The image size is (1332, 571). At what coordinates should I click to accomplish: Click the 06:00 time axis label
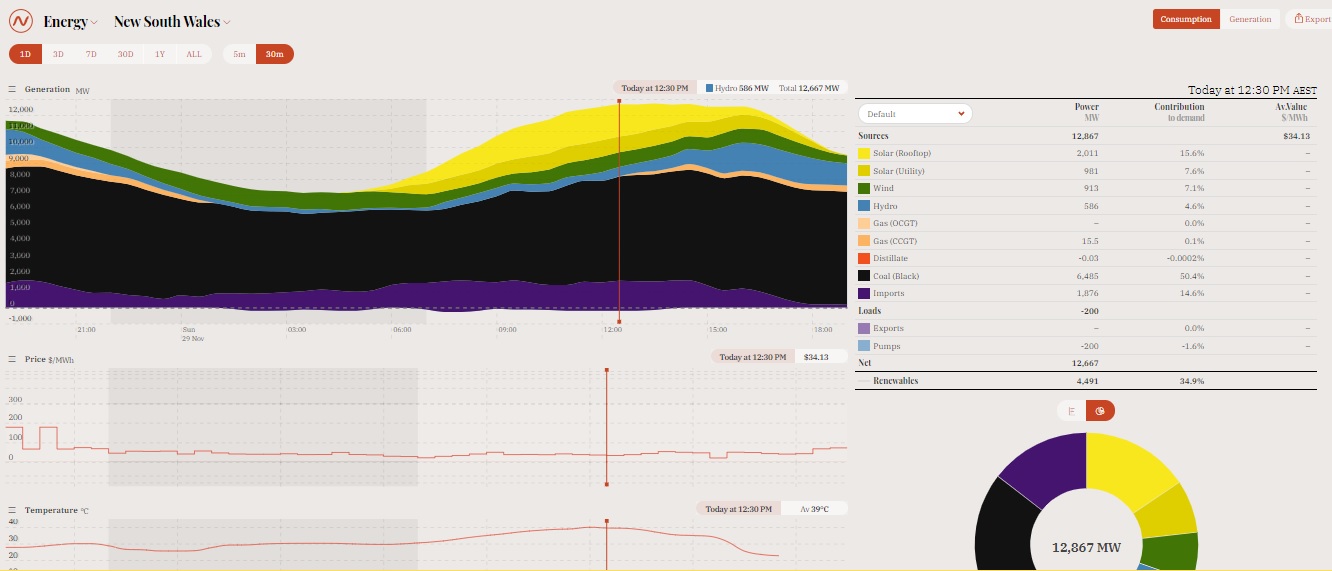click(402, 329)
